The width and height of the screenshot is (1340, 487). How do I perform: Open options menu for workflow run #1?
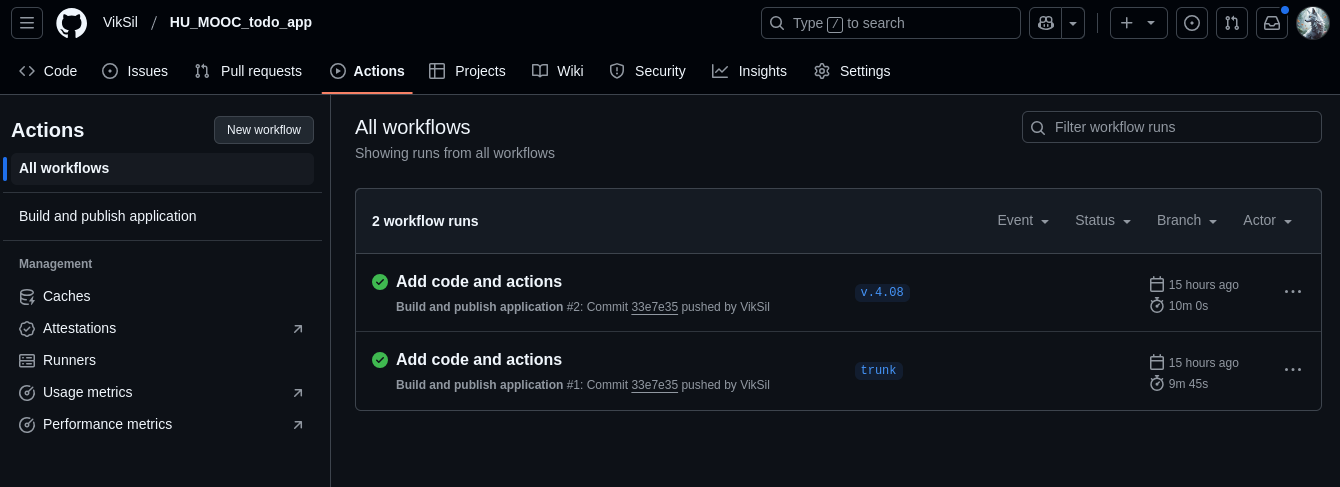(x=1293, y=370)
